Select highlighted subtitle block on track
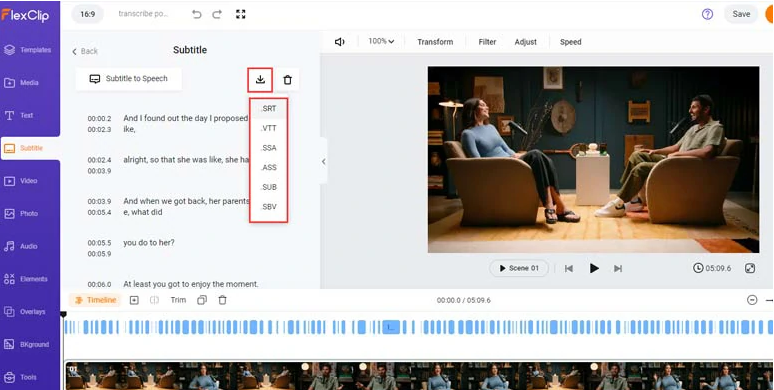This screenshot has height=390, width=774. pos(391,327)
